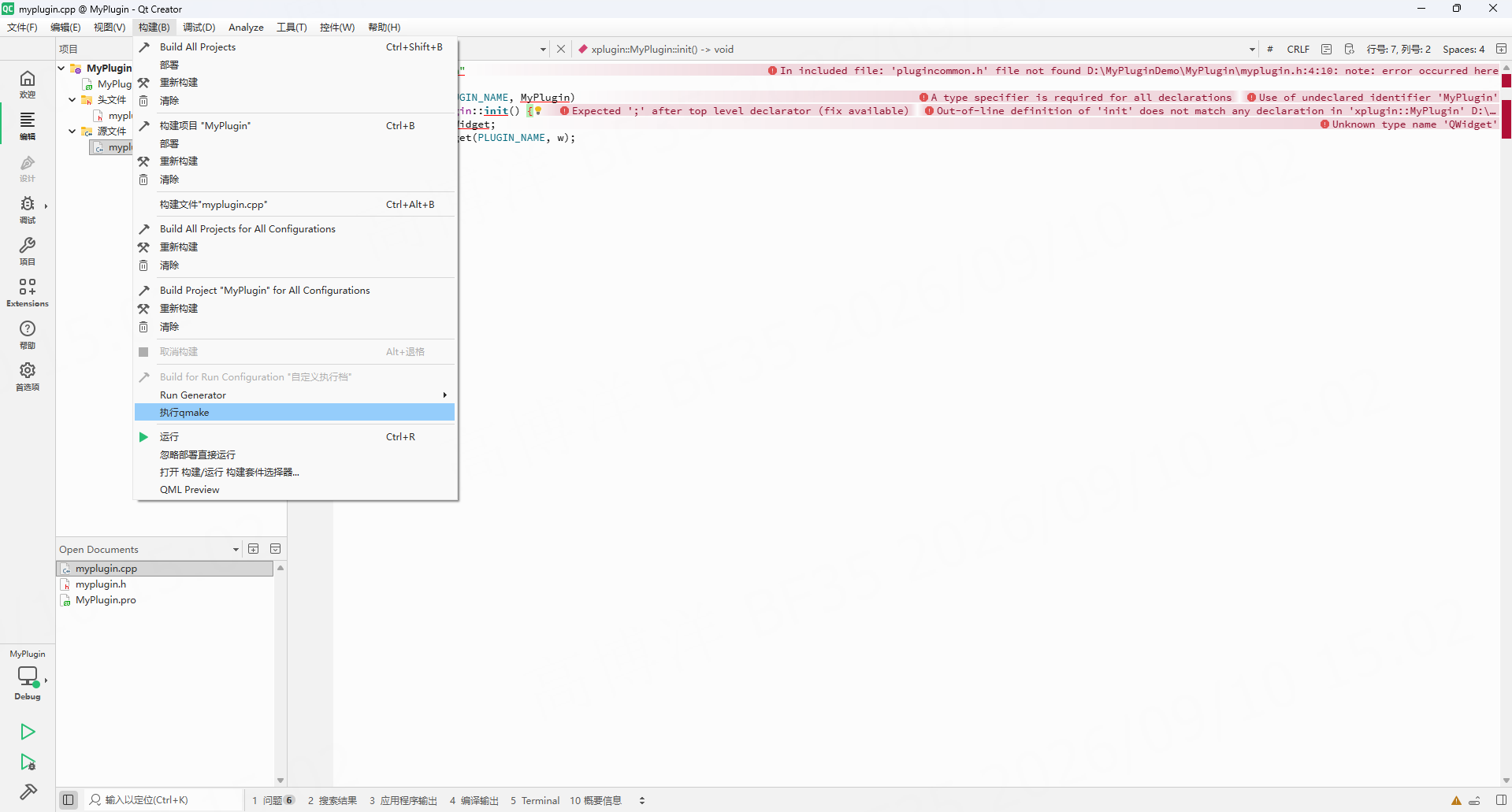Collapse the 头文件 headers folder

point(72,100)
